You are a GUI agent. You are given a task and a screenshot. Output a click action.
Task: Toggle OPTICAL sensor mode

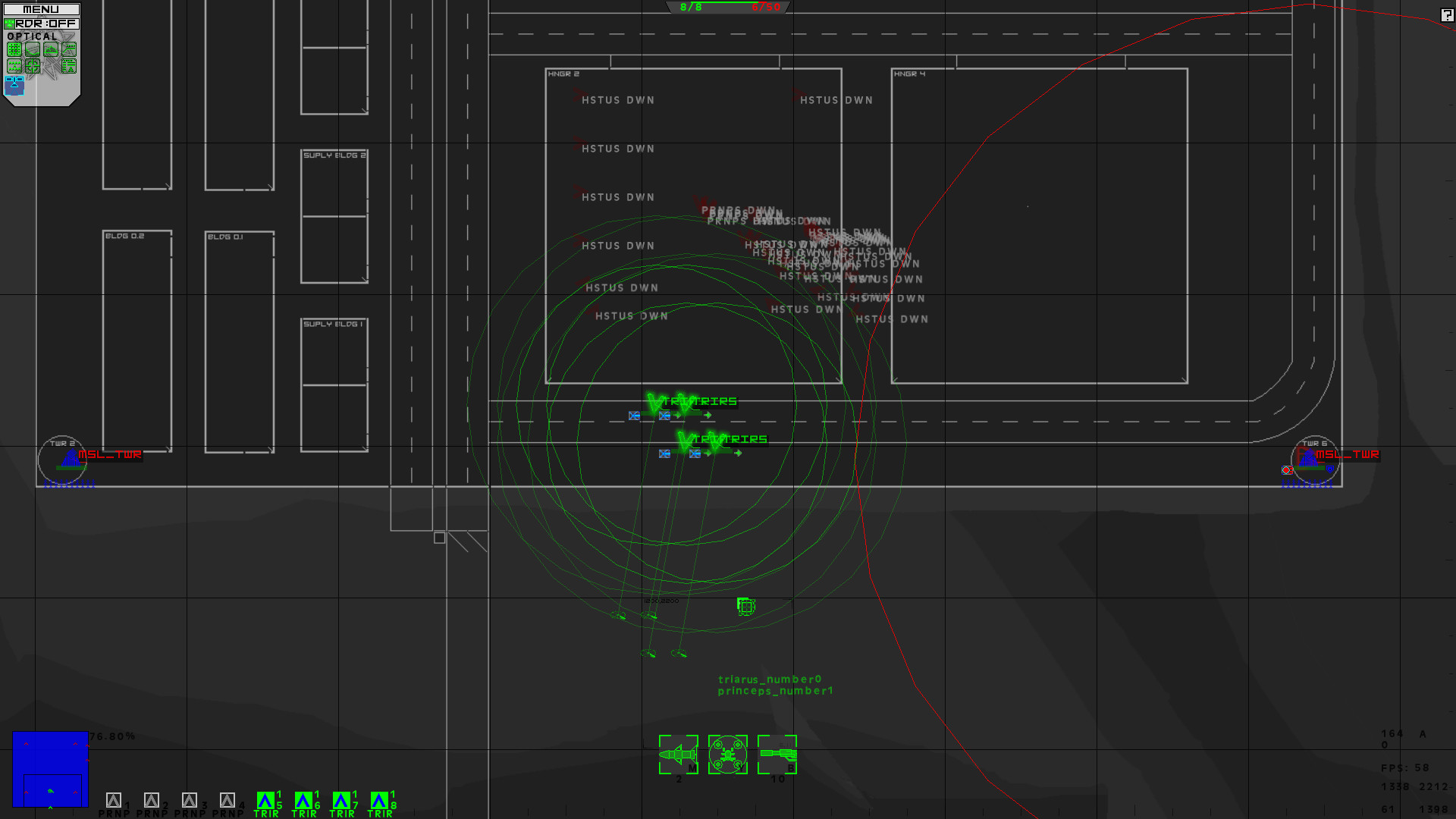coord(33,36)
